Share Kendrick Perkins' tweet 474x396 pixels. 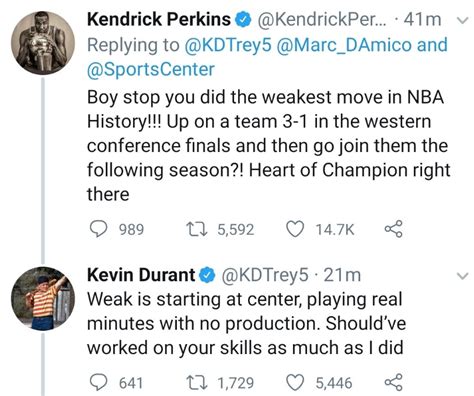point(394,229)
